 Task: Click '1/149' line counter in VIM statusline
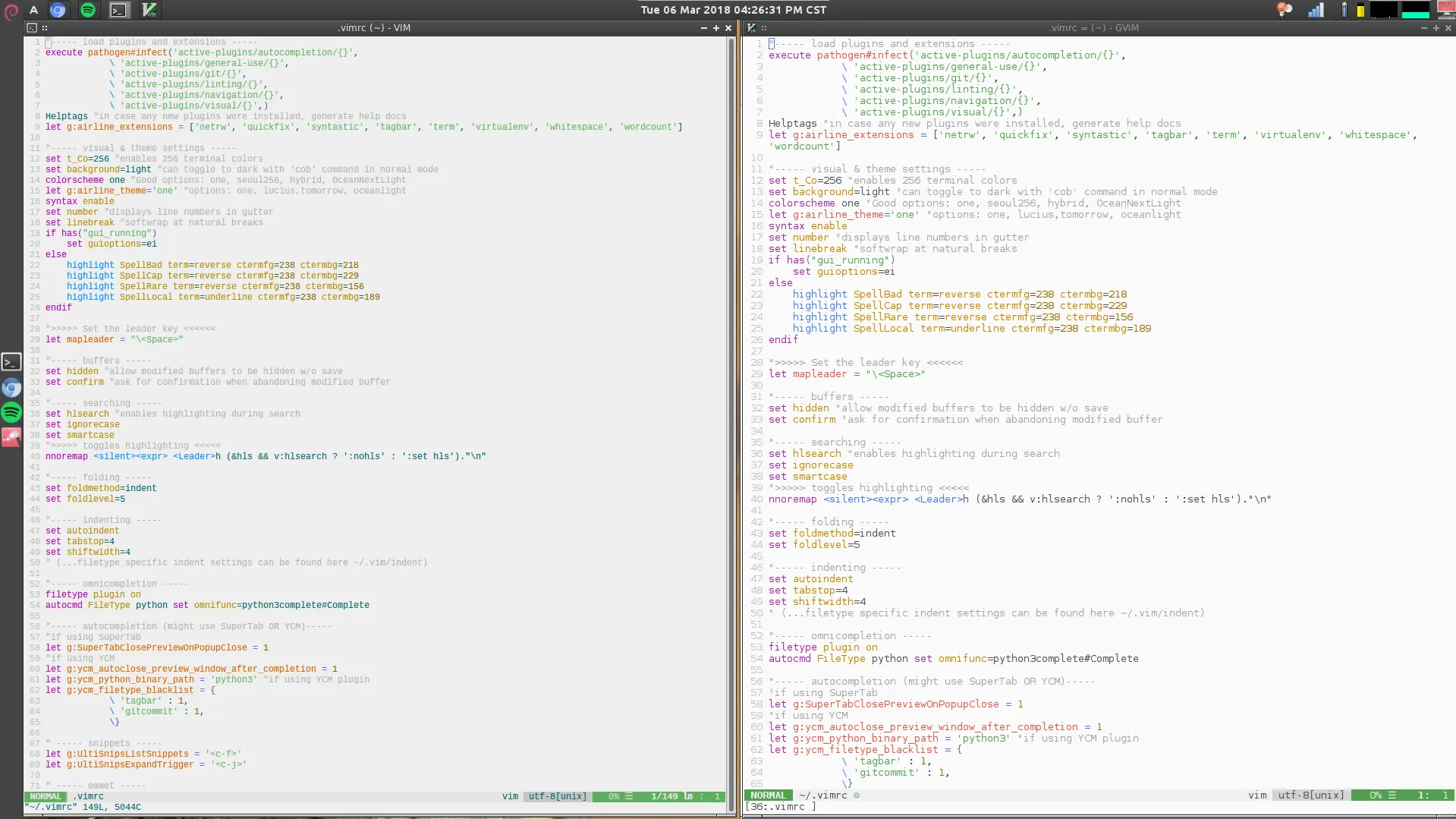point(665,796)
